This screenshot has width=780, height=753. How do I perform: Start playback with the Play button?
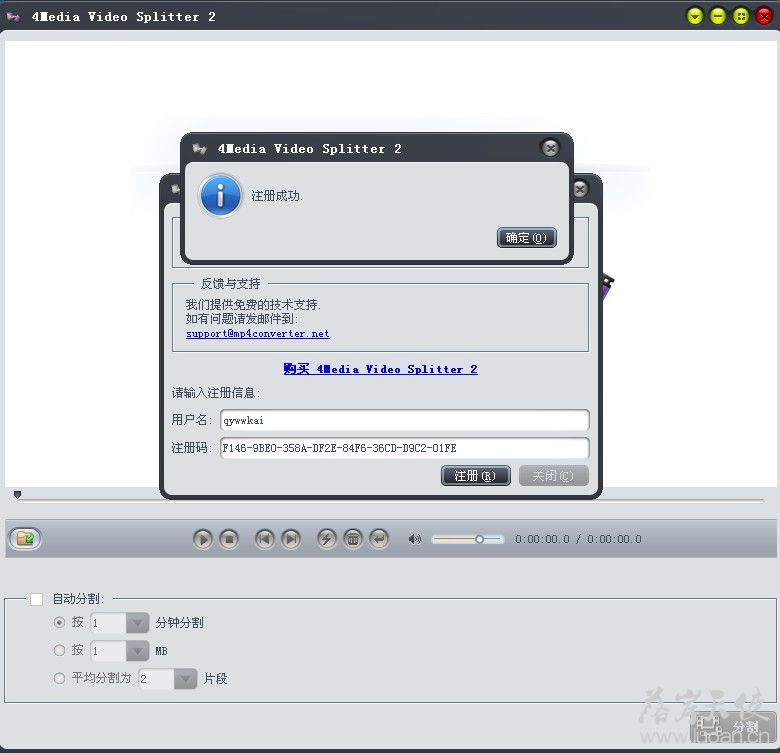pos(202,539)
